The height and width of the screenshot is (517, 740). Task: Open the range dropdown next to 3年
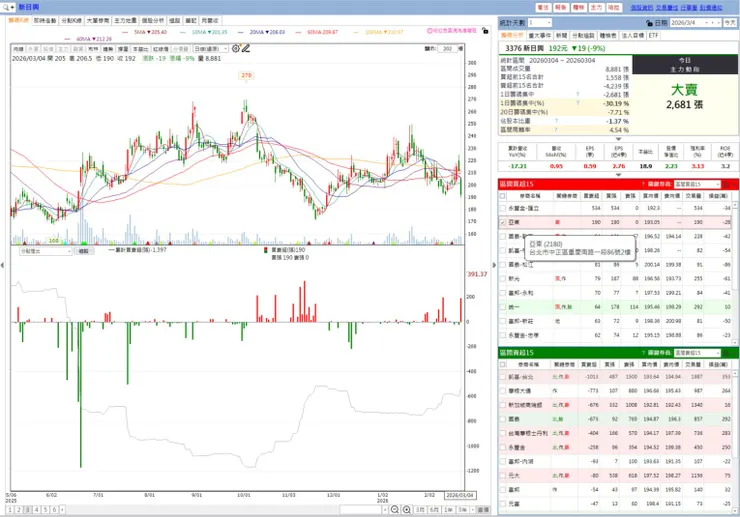click(472, 509)
